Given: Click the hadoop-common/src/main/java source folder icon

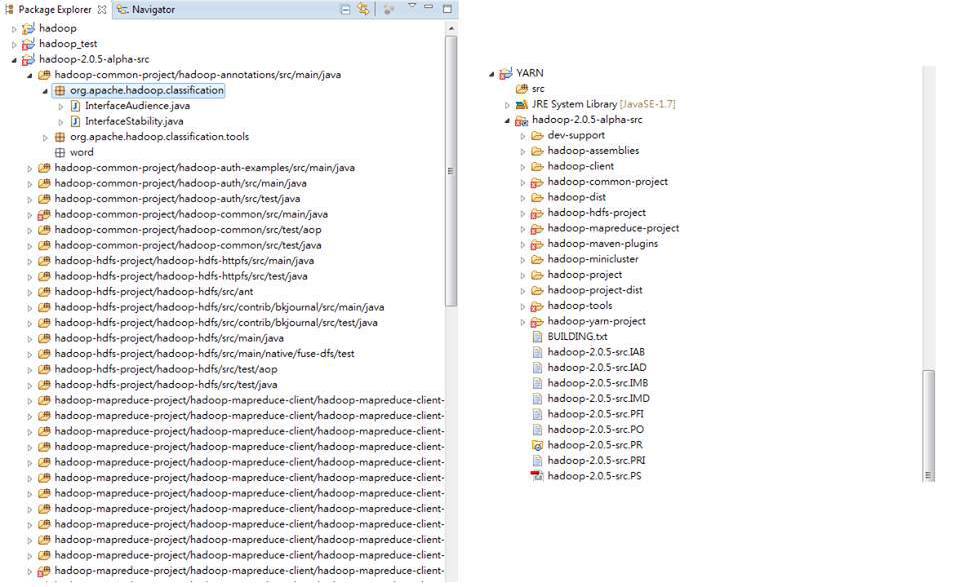Looking at the screenshot, I should [x=43, y=214].
